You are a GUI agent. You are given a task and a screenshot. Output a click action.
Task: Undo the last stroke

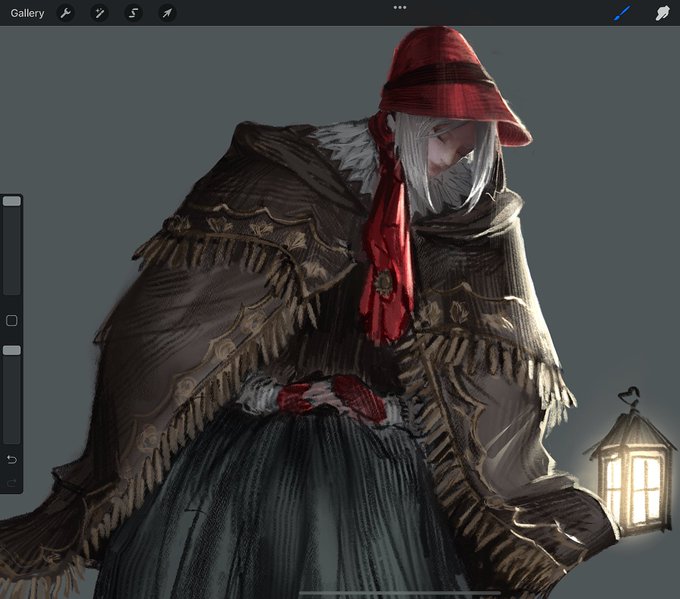[12, 459]
